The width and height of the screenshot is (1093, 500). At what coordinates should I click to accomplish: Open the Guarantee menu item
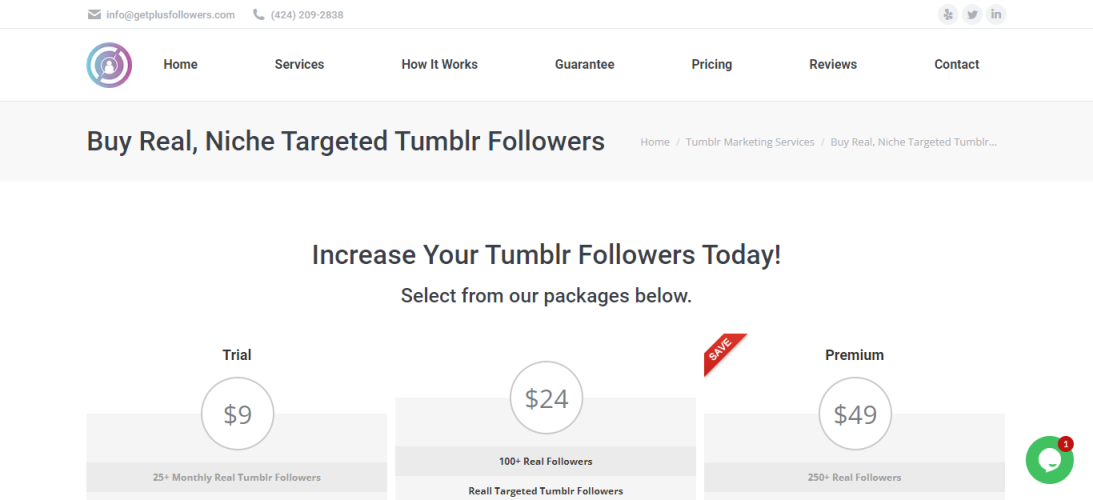pos(584,64)
